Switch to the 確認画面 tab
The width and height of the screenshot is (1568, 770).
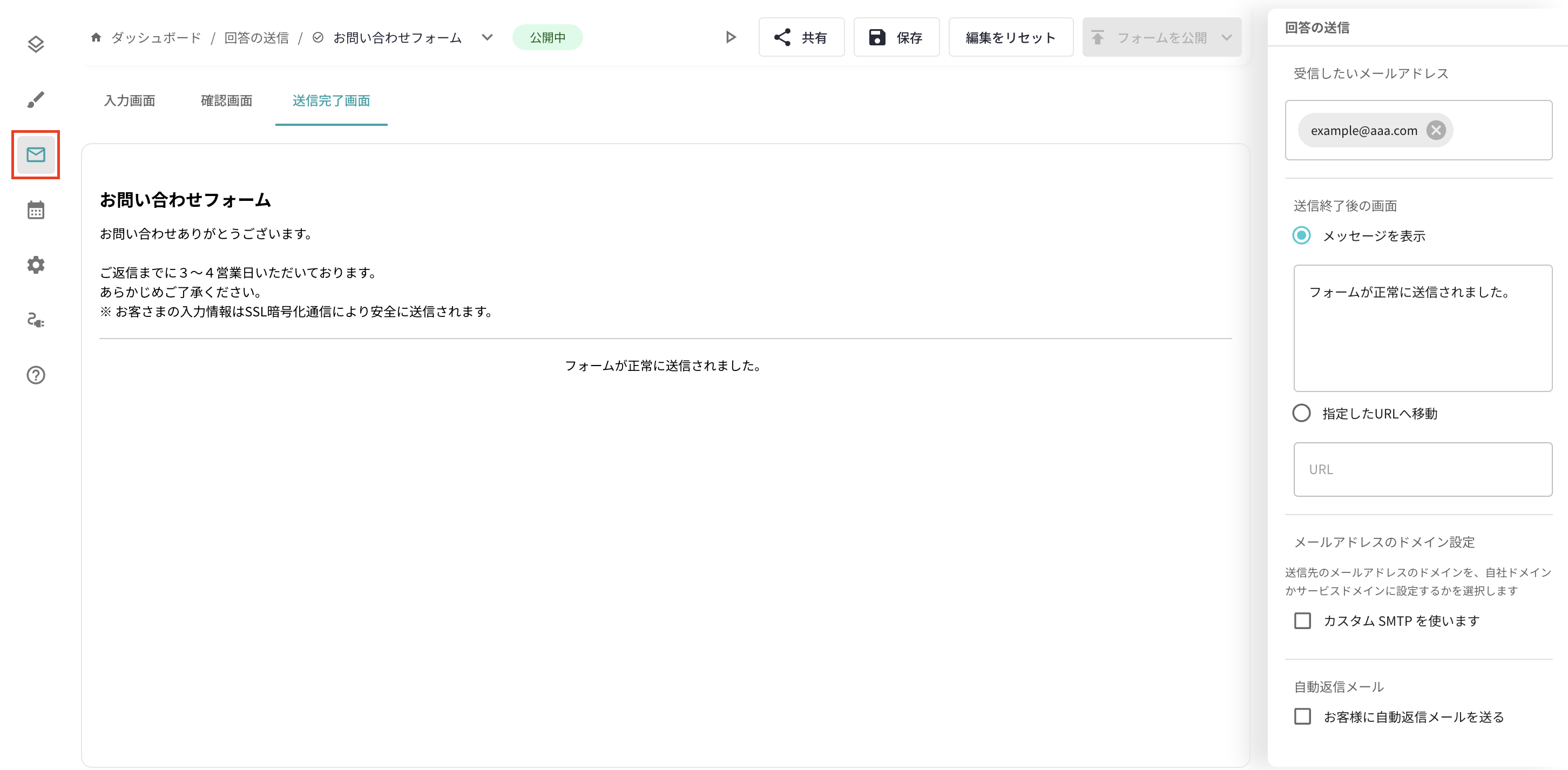(226, 100)
